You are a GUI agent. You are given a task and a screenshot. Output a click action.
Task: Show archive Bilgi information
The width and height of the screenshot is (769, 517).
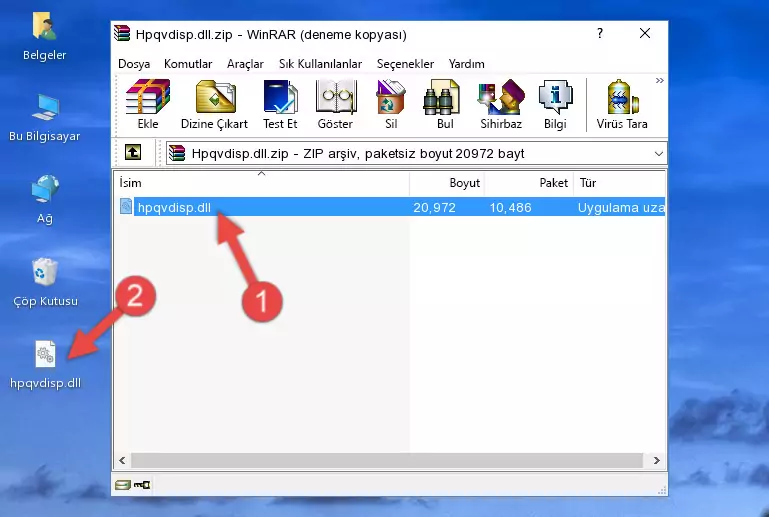tap(555, 104)
